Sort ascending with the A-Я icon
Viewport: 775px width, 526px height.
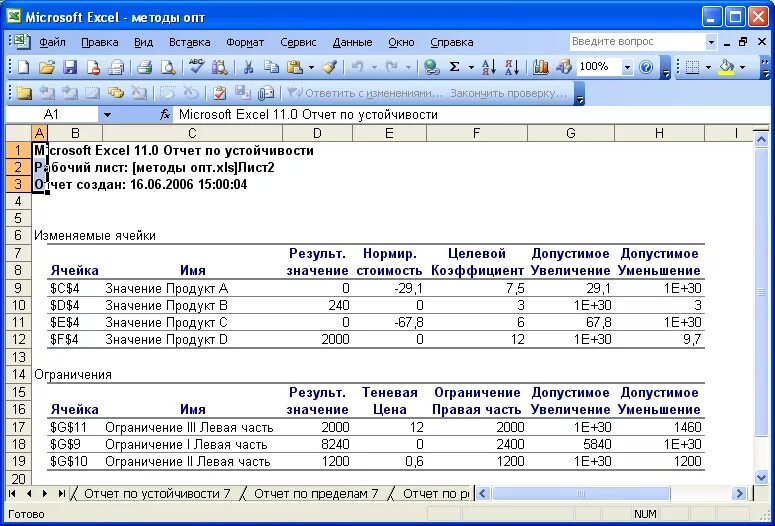pyautogui.click(x=489, y=67)
